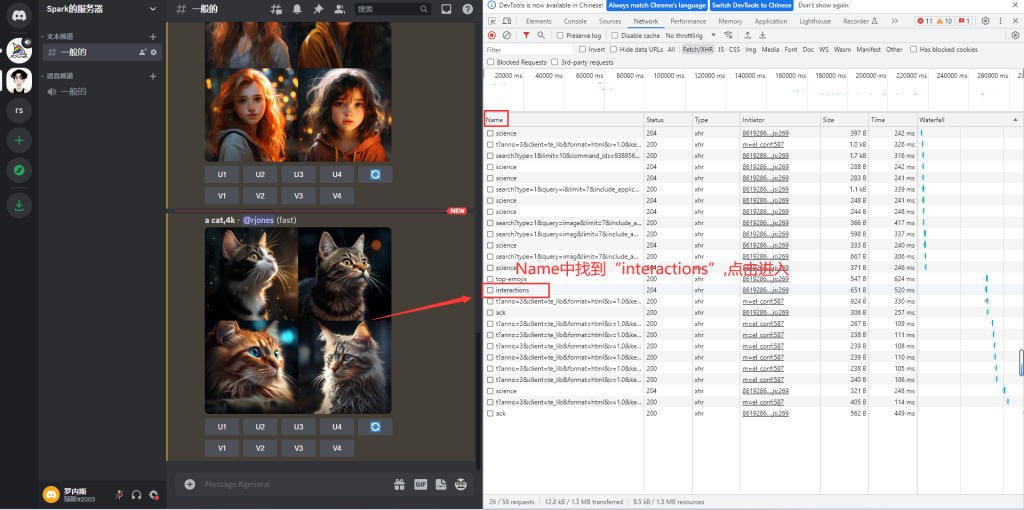This screenshot has height=510, width=1024.
Task: Tick the Hide data URLs checkbox
Action: pyautogui.click(x=612, y=49)
